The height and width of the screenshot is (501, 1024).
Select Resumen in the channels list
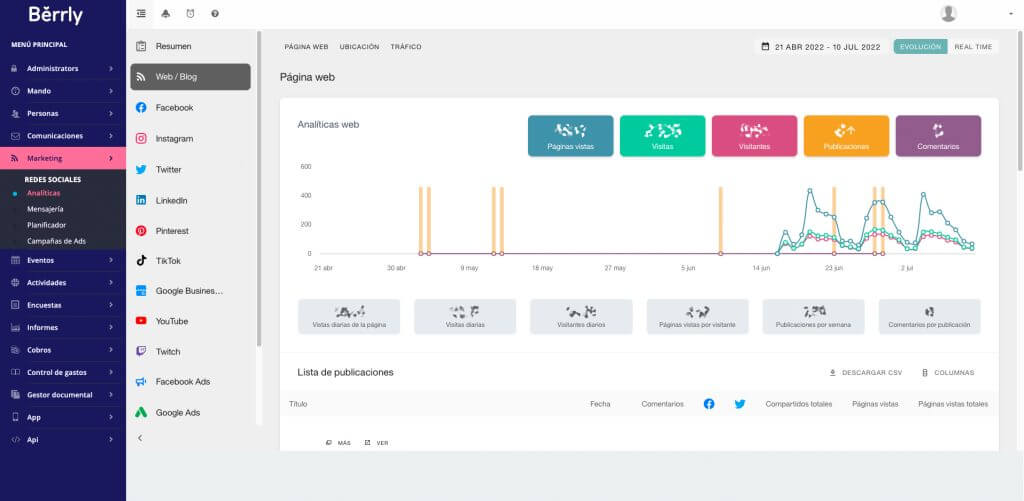190,46
